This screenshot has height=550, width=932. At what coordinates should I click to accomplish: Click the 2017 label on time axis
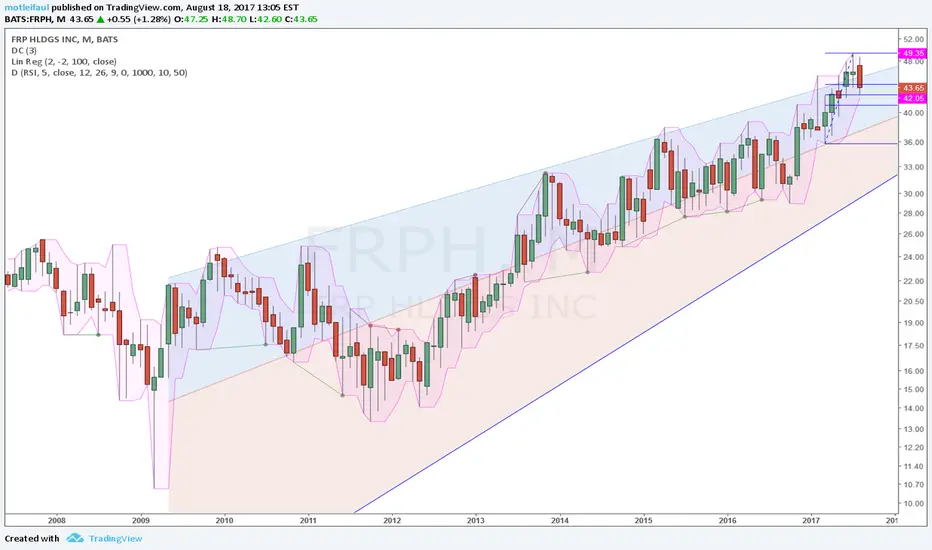[x=811, y=520]
